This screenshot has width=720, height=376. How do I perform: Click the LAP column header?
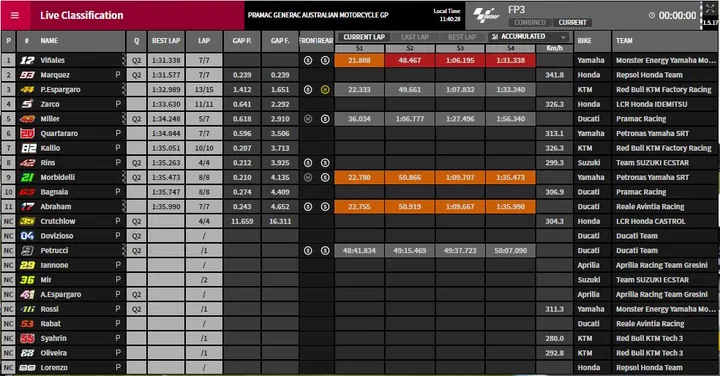coord(204,41)
